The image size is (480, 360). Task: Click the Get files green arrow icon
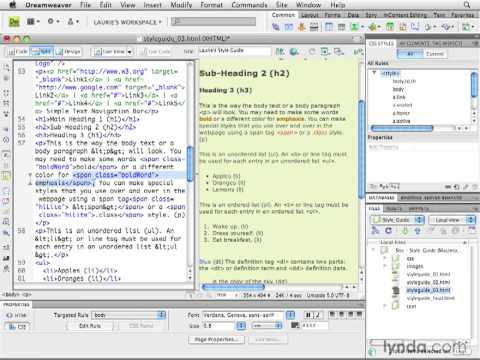click(x=405, y=230)
